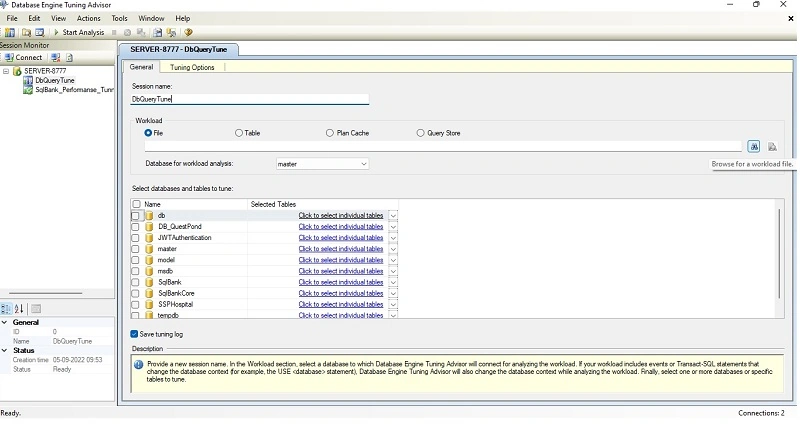Select the Query Store workload option
The image size is (800, 426).
click(420, 133)
